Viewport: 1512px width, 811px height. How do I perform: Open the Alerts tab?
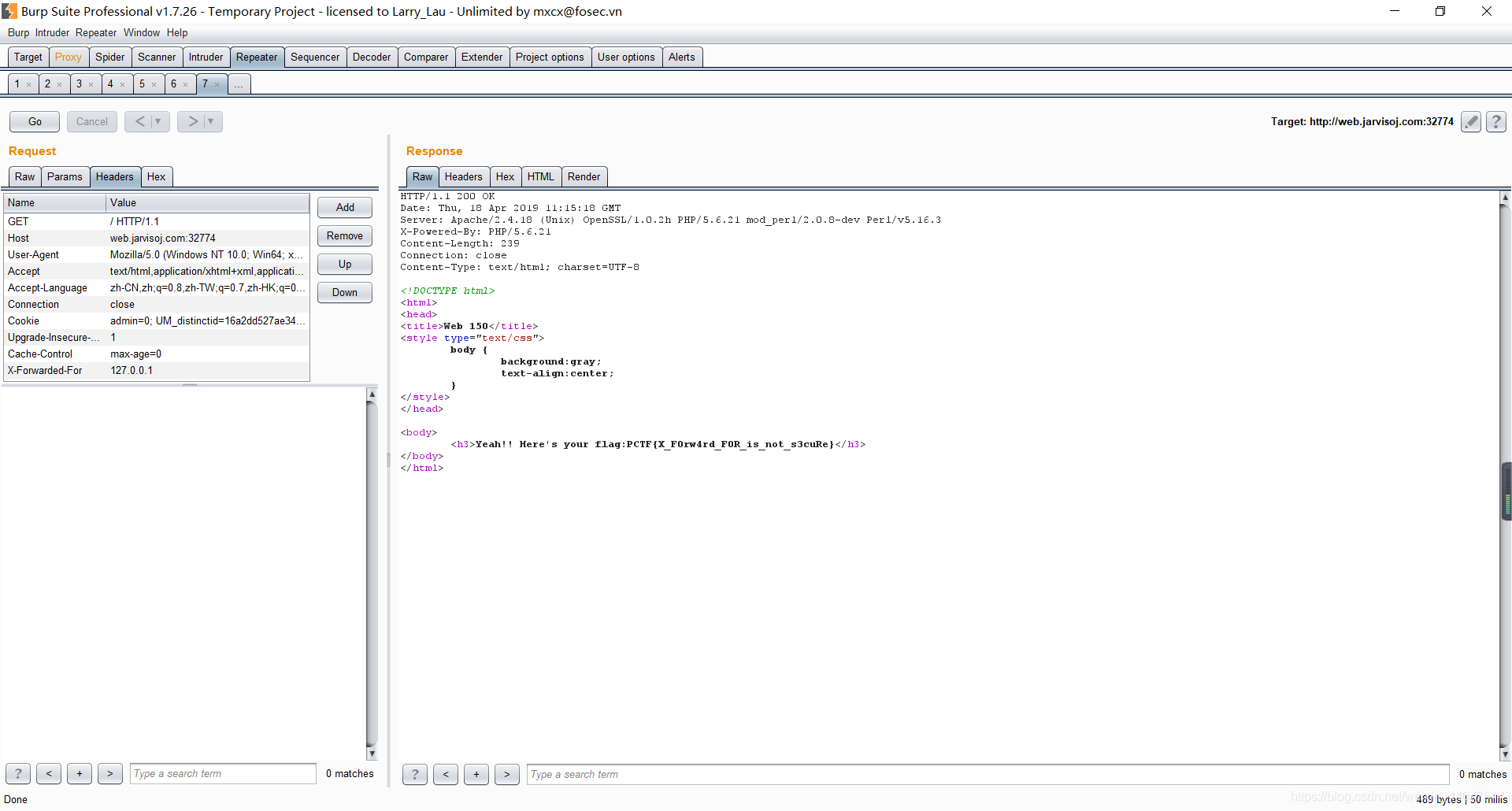click(x=682, y=57)
